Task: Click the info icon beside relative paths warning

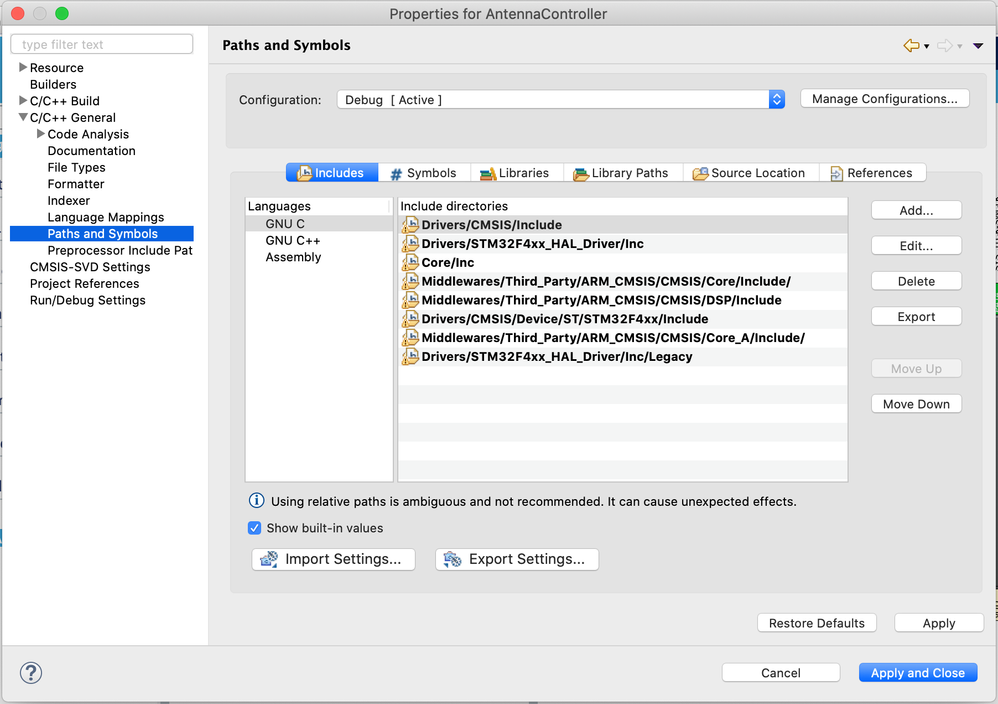Action: tap(257, 501)
